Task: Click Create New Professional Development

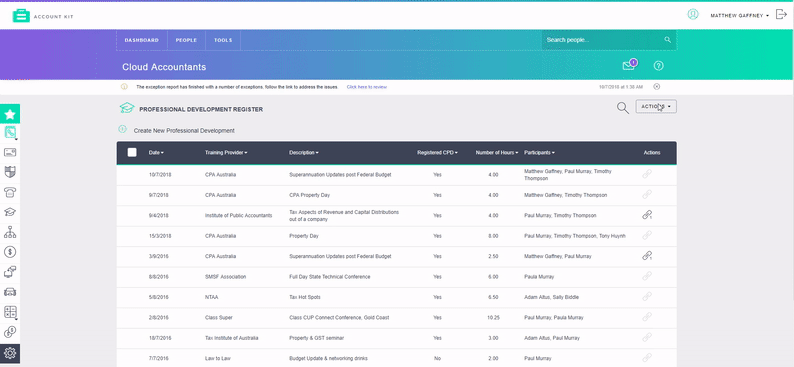Action: click(184, 131)
